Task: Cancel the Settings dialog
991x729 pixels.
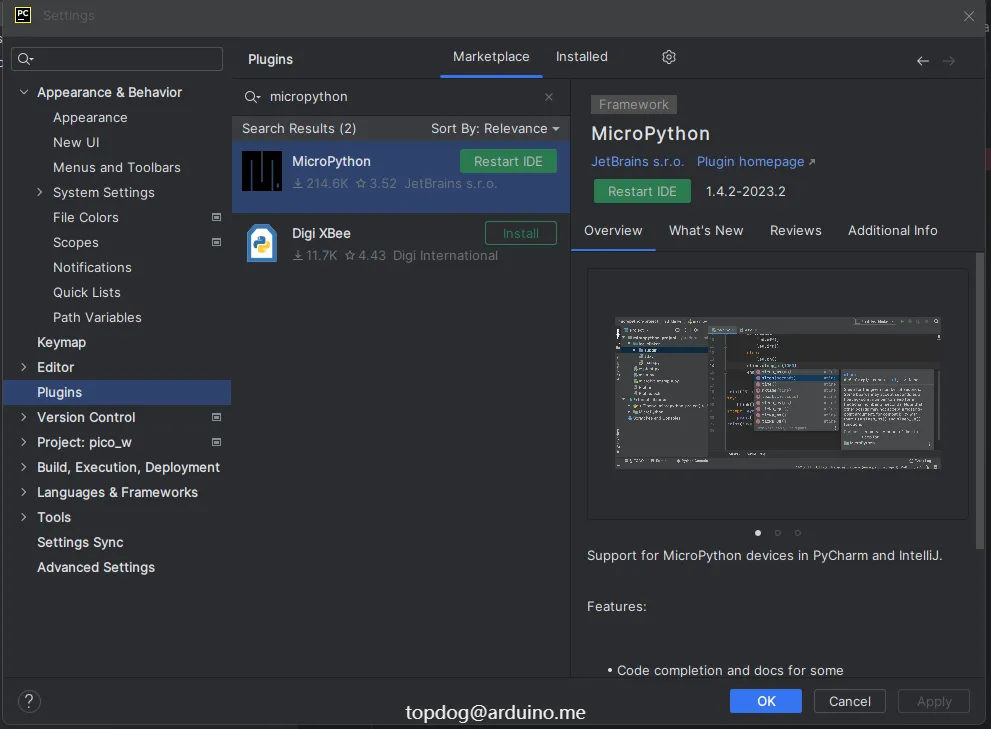Action: click(849, 701)
